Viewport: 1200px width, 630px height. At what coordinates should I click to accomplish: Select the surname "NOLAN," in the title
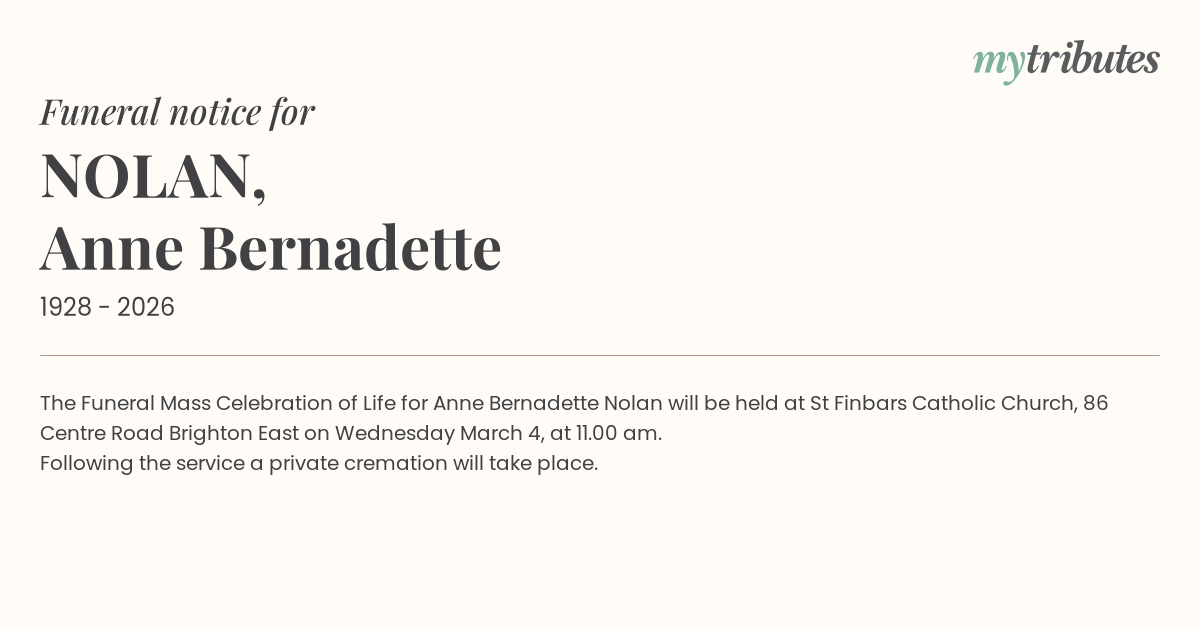pyautogui.click(x=153, y=176)
